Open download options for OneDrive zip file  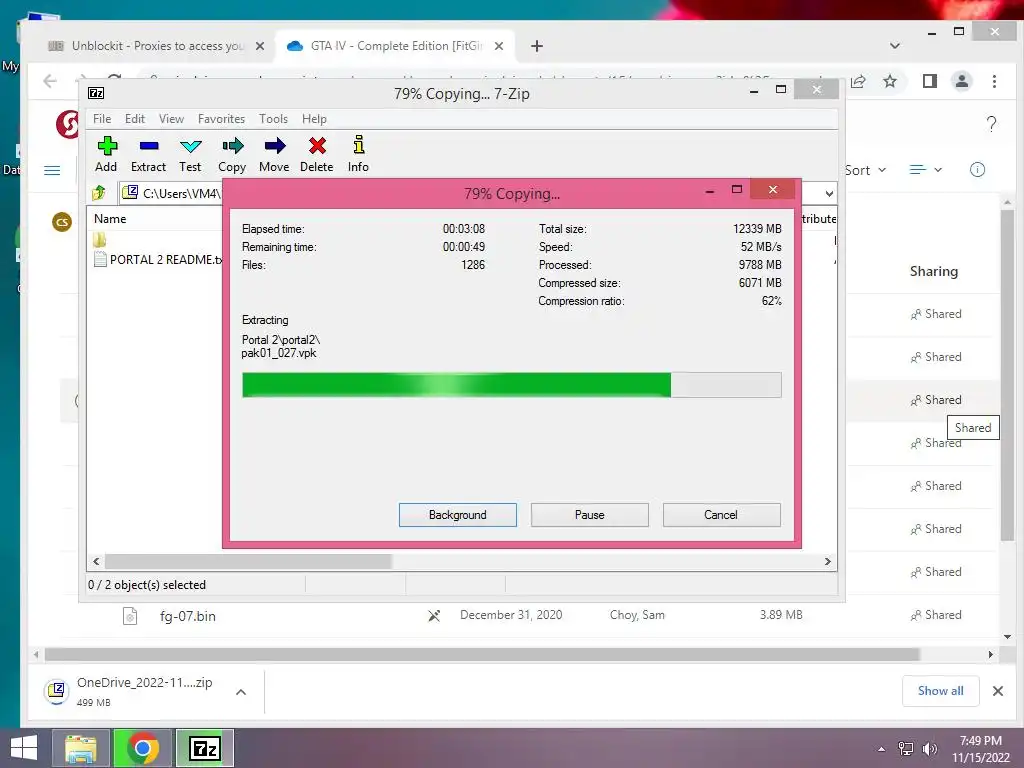tap(241, 692)
